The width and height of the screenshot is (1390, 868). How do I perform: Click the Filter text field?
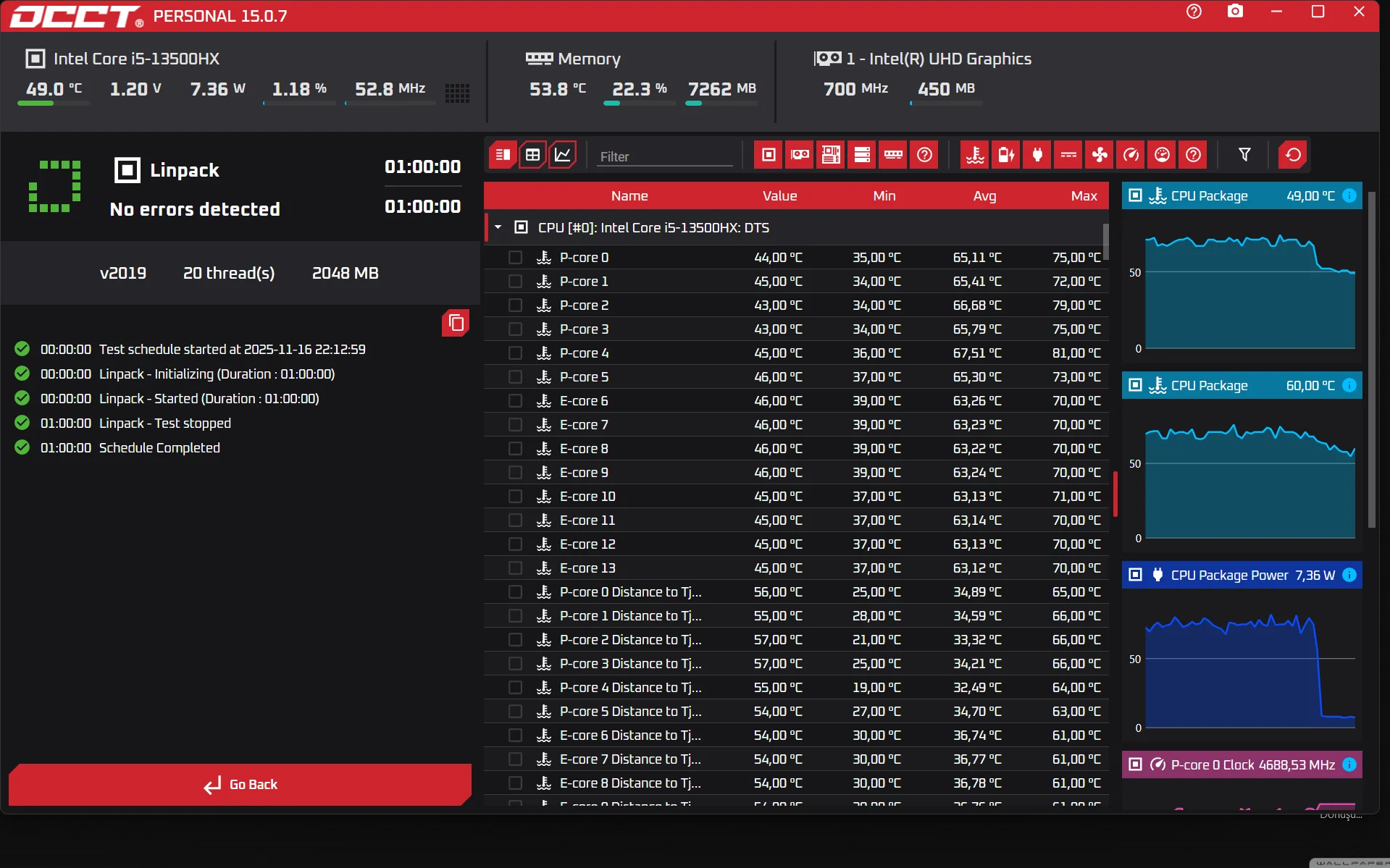[665, 156]
